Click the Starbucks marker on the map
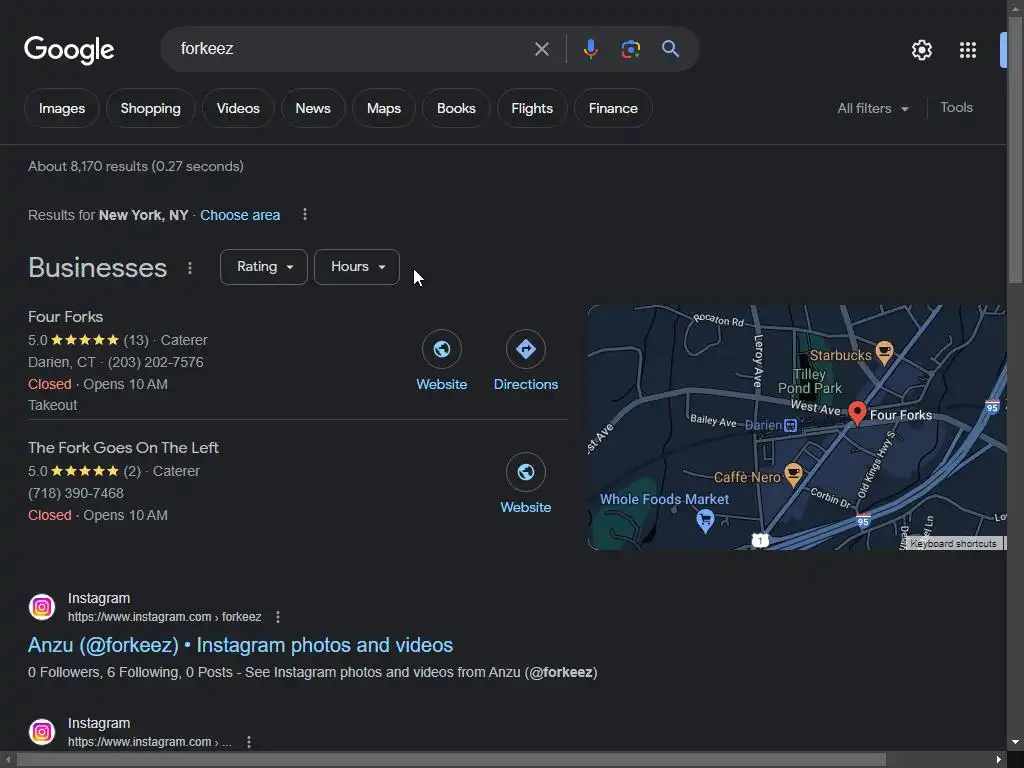Screen dimensions: 1024x768 tap(884, 353)
